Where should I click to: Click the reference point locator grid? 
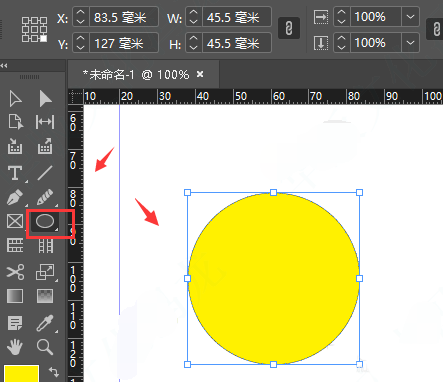coord(34,29)
